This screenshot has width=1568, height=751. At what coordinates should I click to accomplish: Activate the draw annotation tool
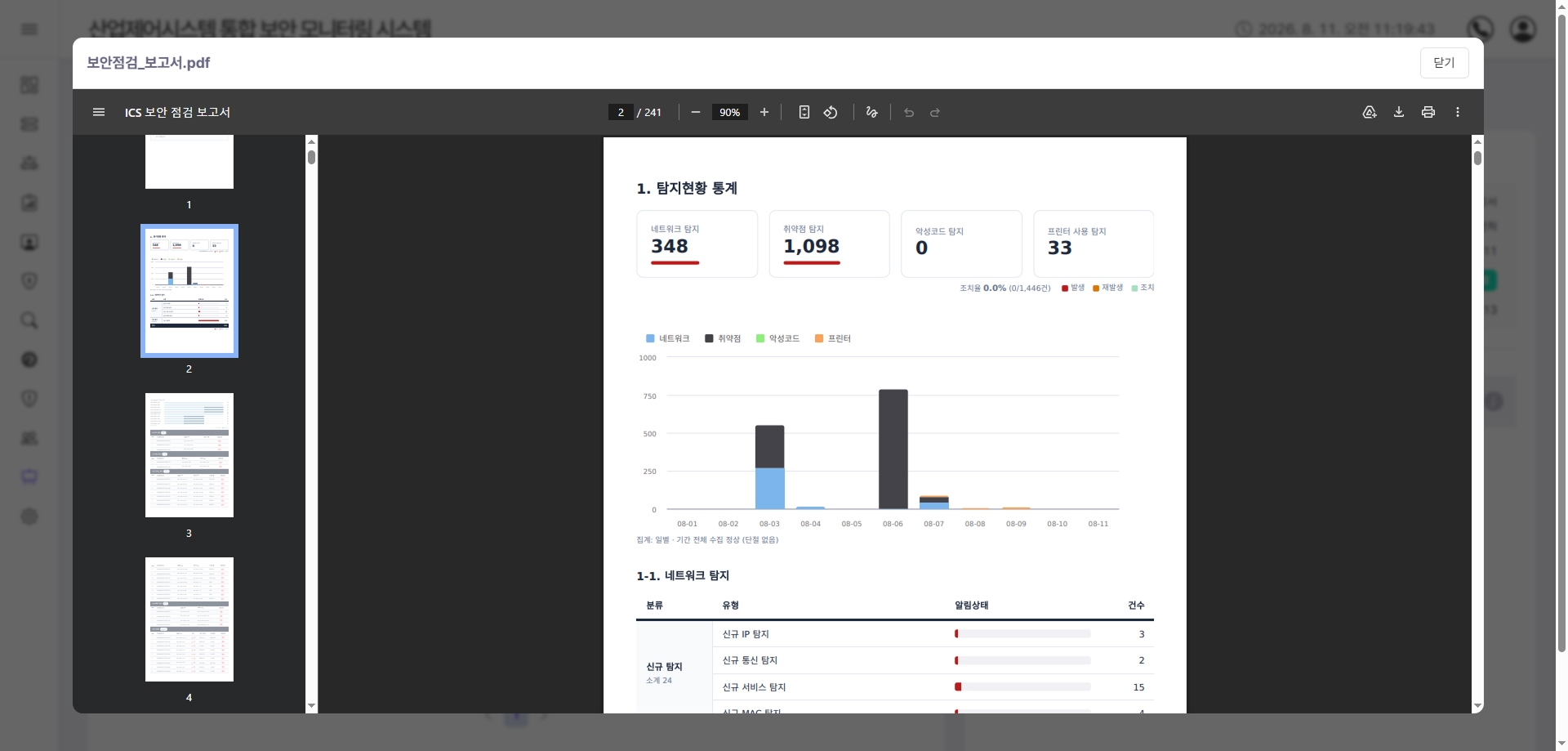872,112
